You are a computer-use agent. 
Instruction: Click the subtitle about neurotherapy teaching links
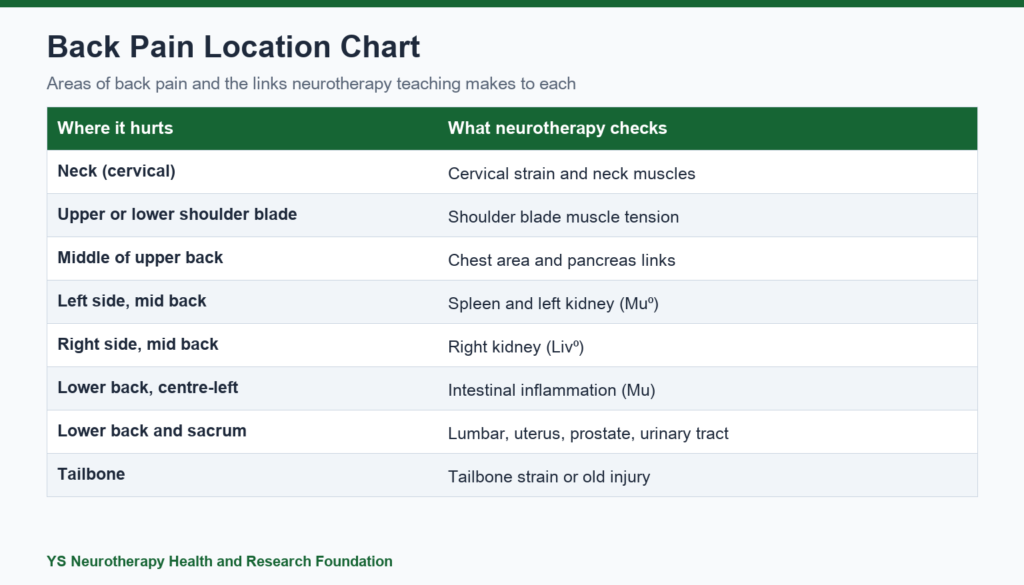[311, 84]
